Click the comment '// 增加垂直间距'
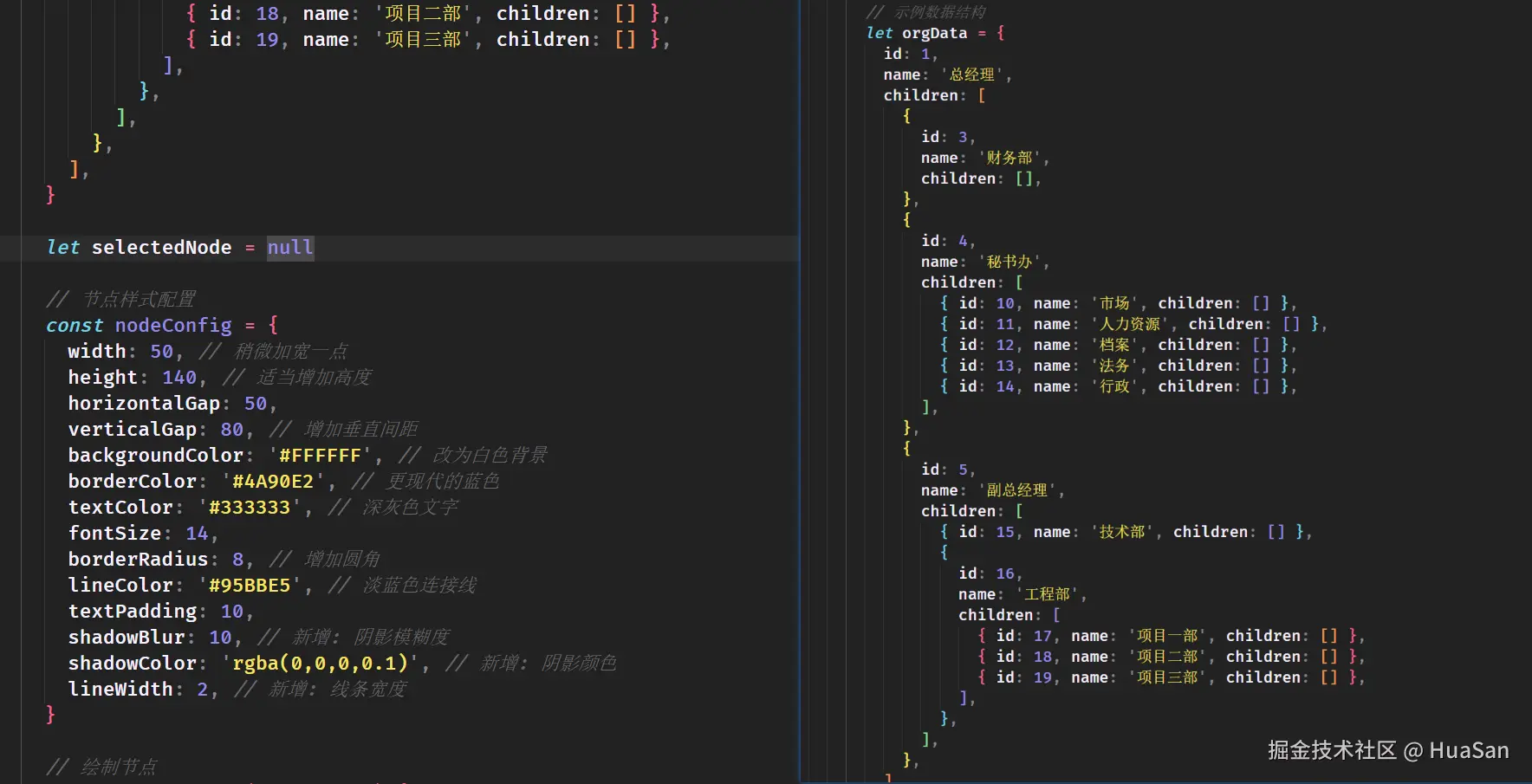Viewport: 1532px width, 784px height. (343, 430)
